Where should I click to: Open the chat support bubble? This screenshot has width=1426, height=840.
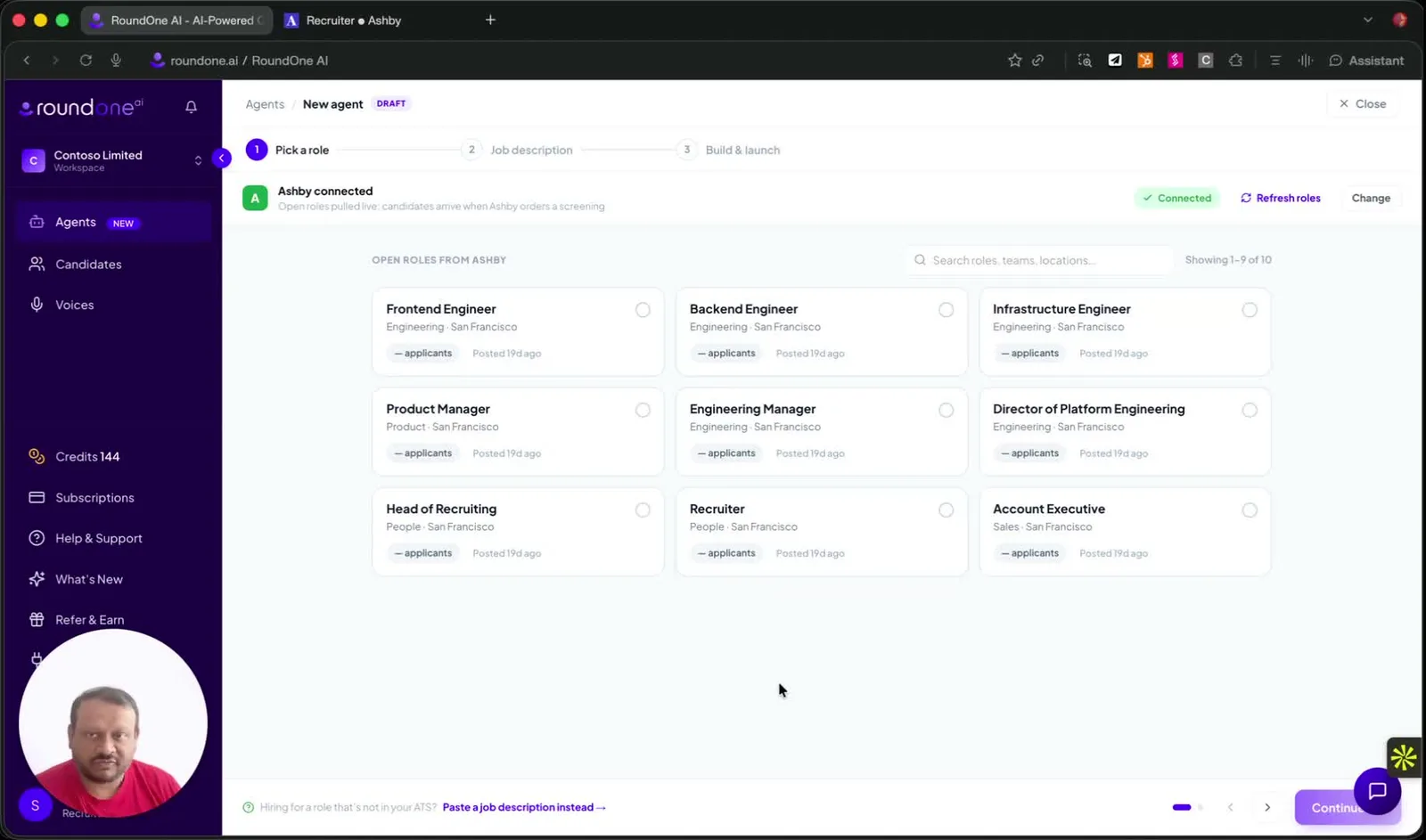pyautogui.click(x=1377, y=791)
